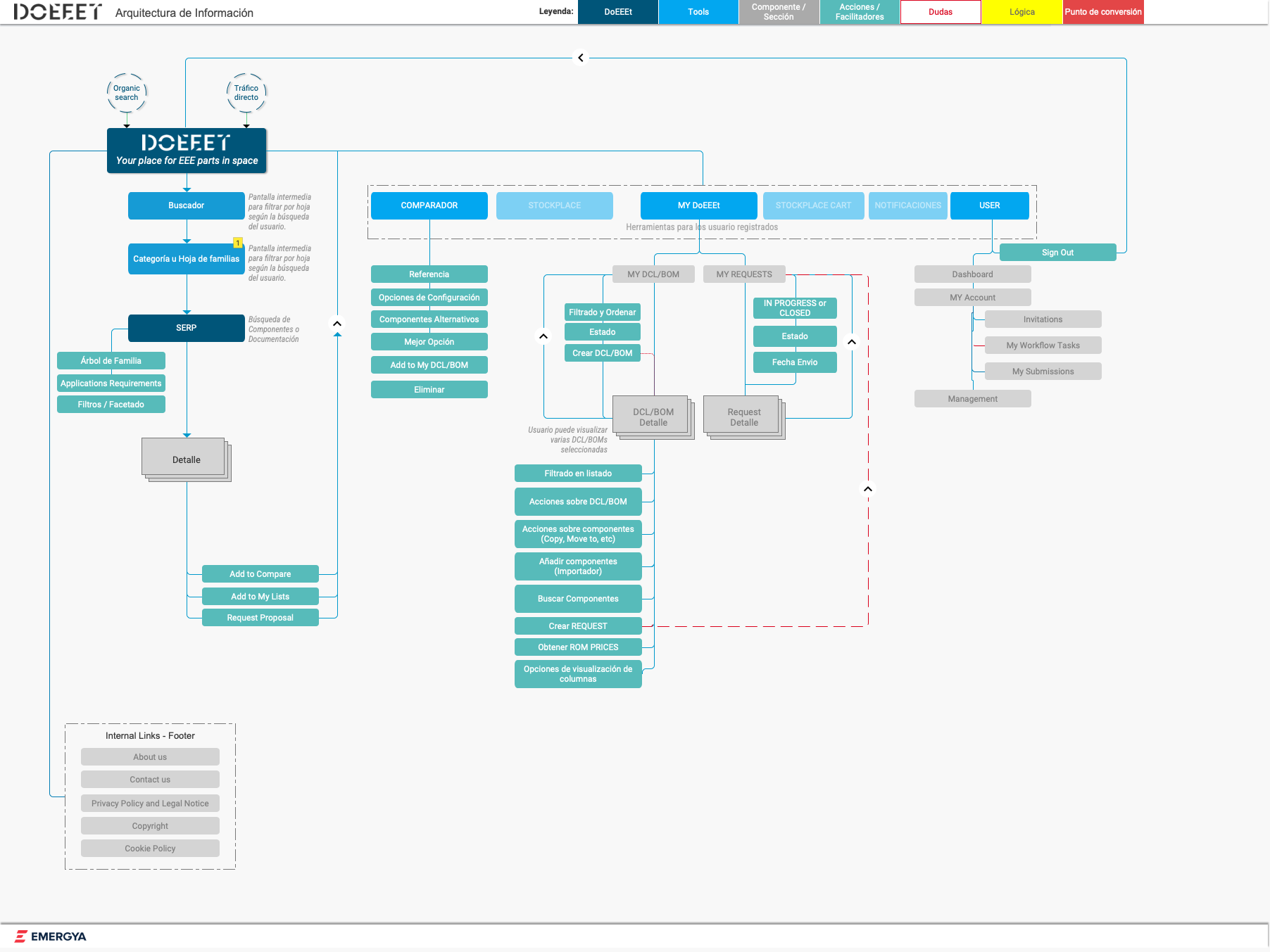Click Privacy Policy and Legal Notice link
The height and width of the screenshot is (952, 1270).
tap(150, 804)
